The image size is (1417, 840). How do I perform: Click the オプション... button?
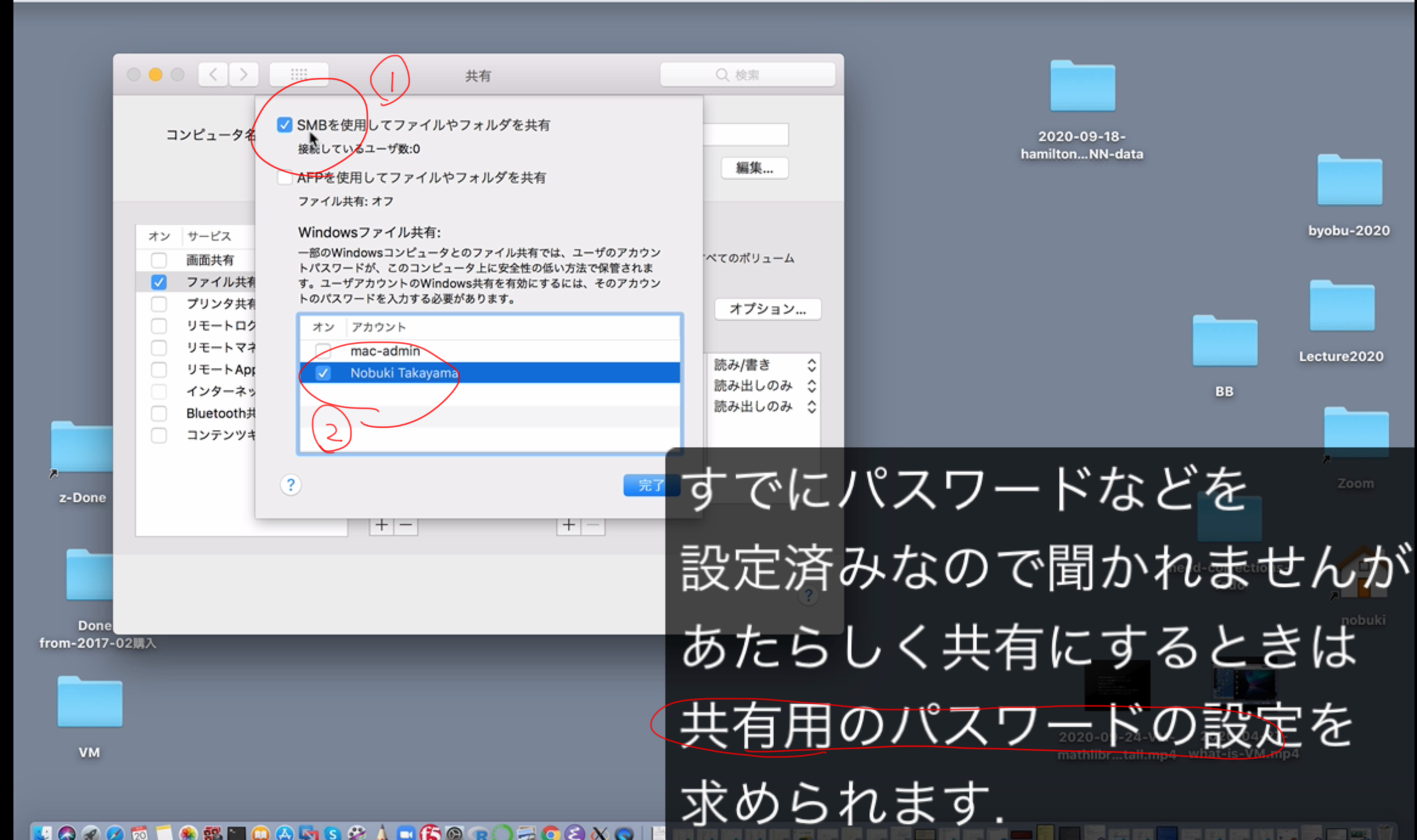[767, 309]
